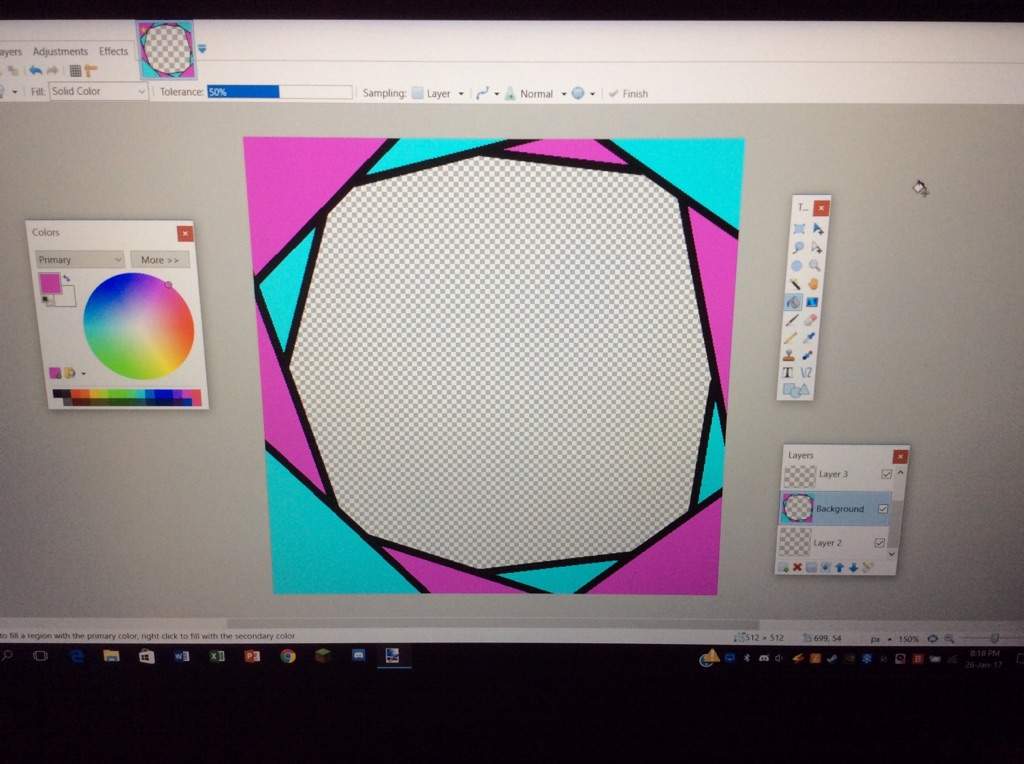Select the Pan hand tool
Viewport: 1024px width, 764px height.
tap(813, 283)
